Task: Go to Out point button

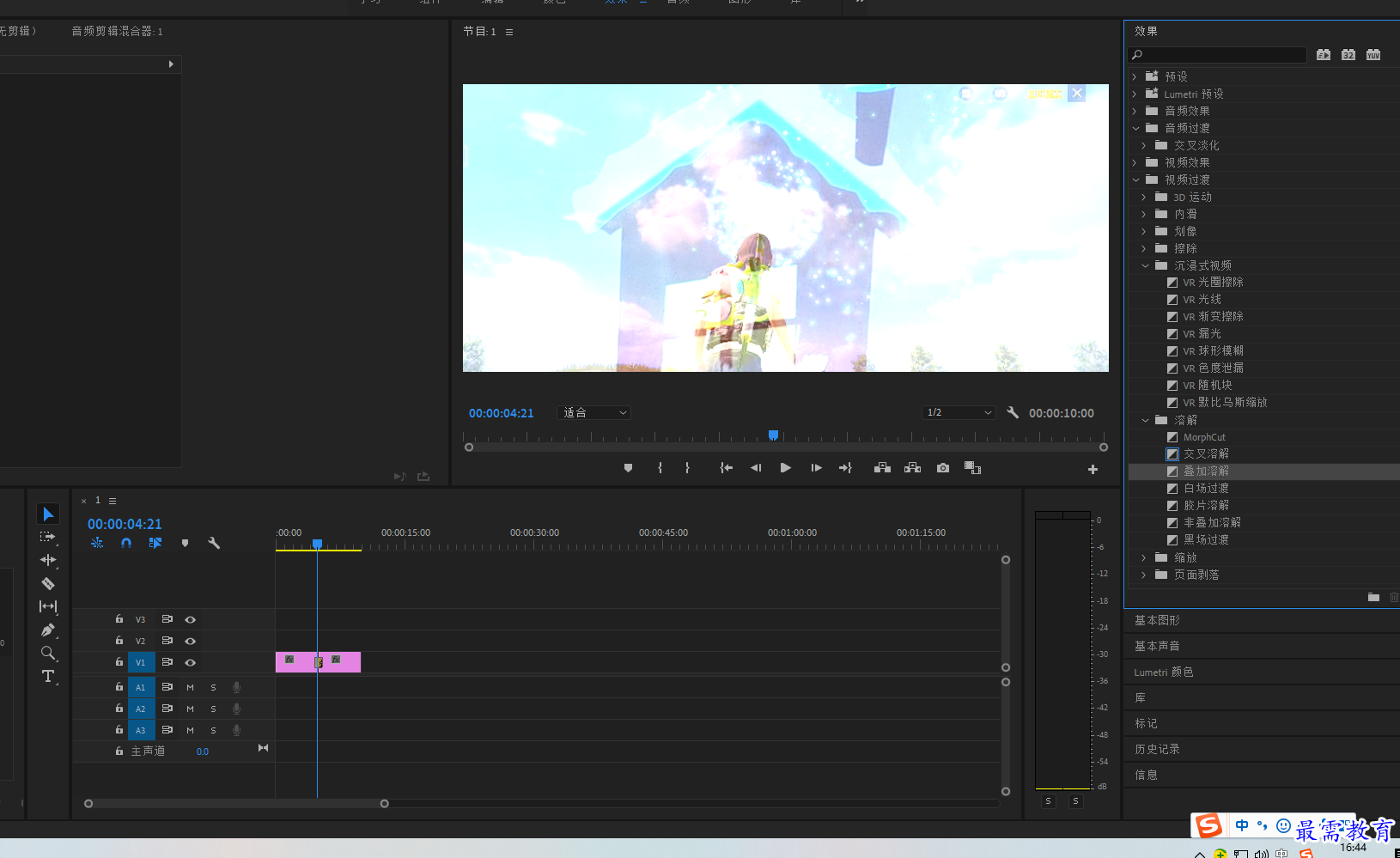Action: coord(845,468)
